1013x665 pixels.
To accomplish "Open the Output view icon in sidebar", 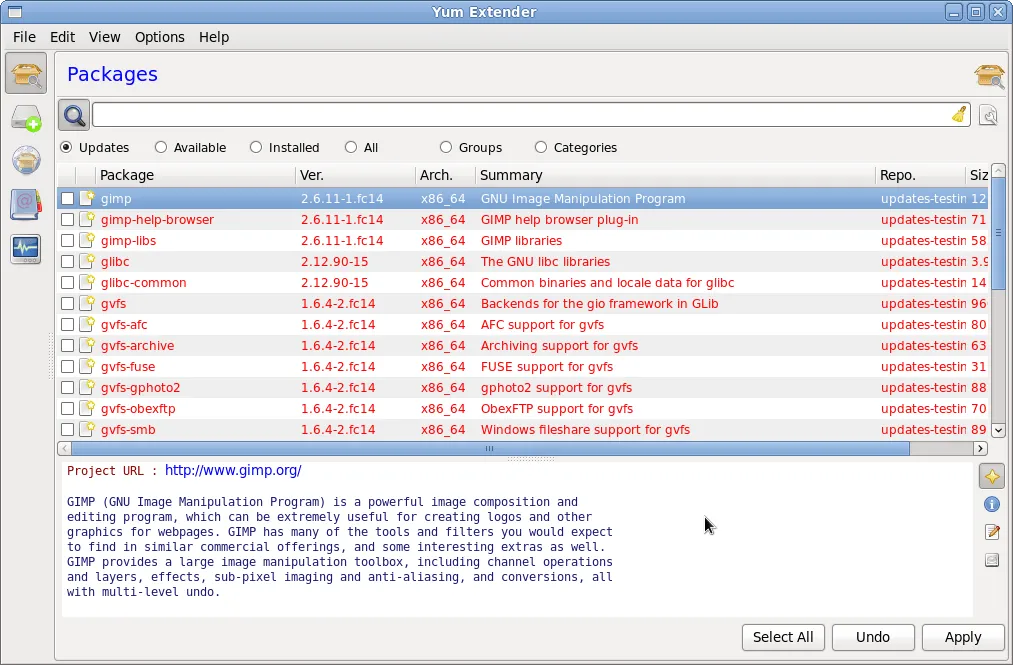I will point(26,249).
